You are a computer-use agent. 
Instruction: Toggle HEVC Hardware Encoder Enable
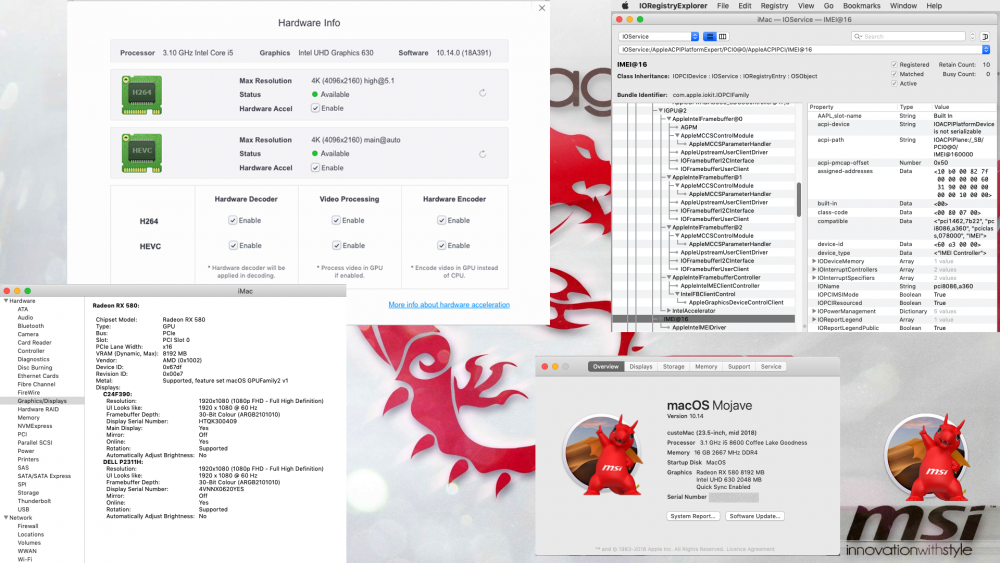(441, 245)
